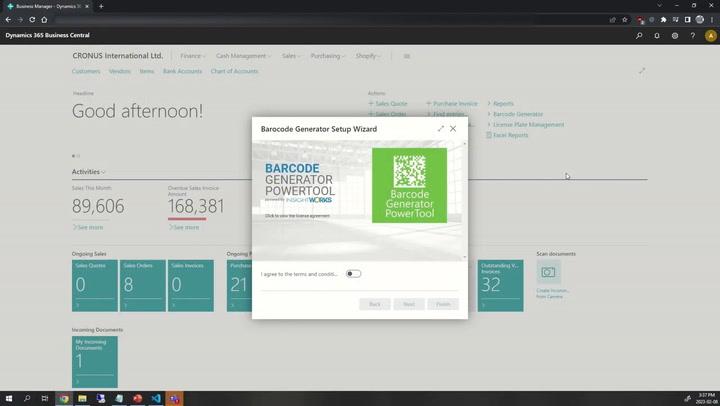Open the settings gear icon in the header

click(x=675, y=35)
